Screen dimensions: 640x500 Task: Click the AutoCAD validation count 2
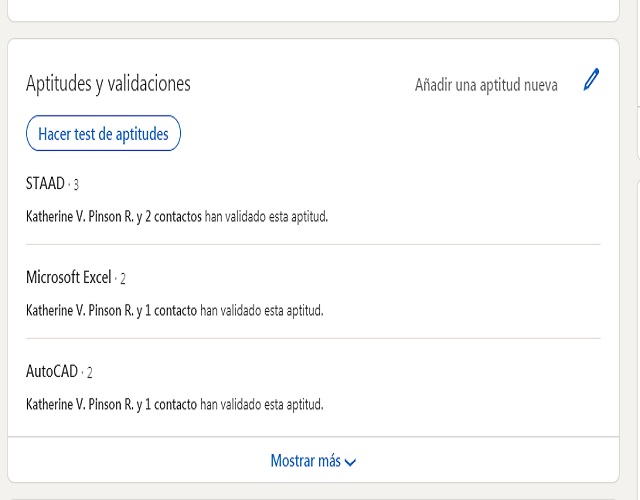[x=89, y=373]
